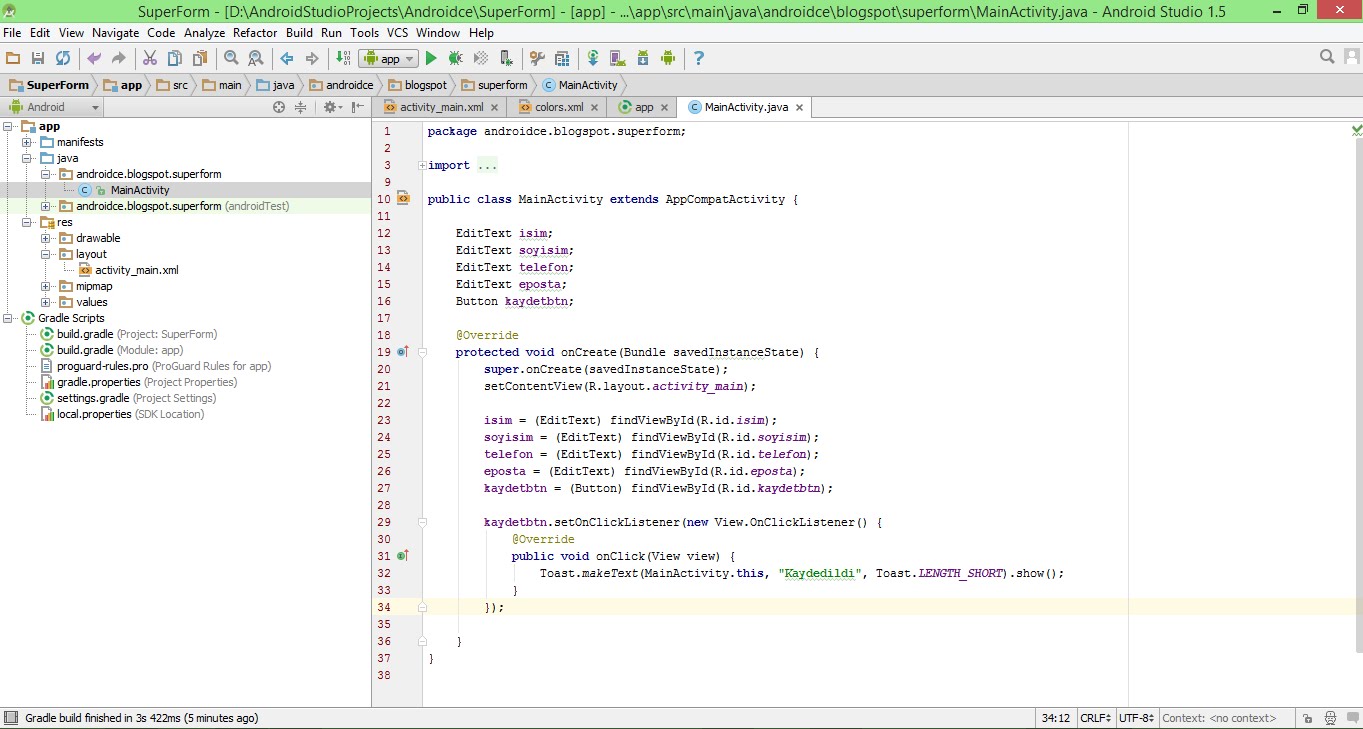Run the app with green play button
This screenshot has width=1363, height=729.
pyautogui.click(x=432, y=59)
